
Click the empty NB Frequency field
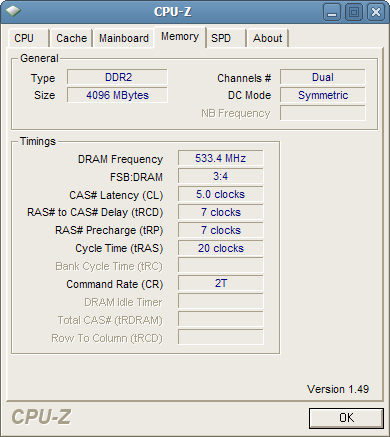click(x=323, y=113)
